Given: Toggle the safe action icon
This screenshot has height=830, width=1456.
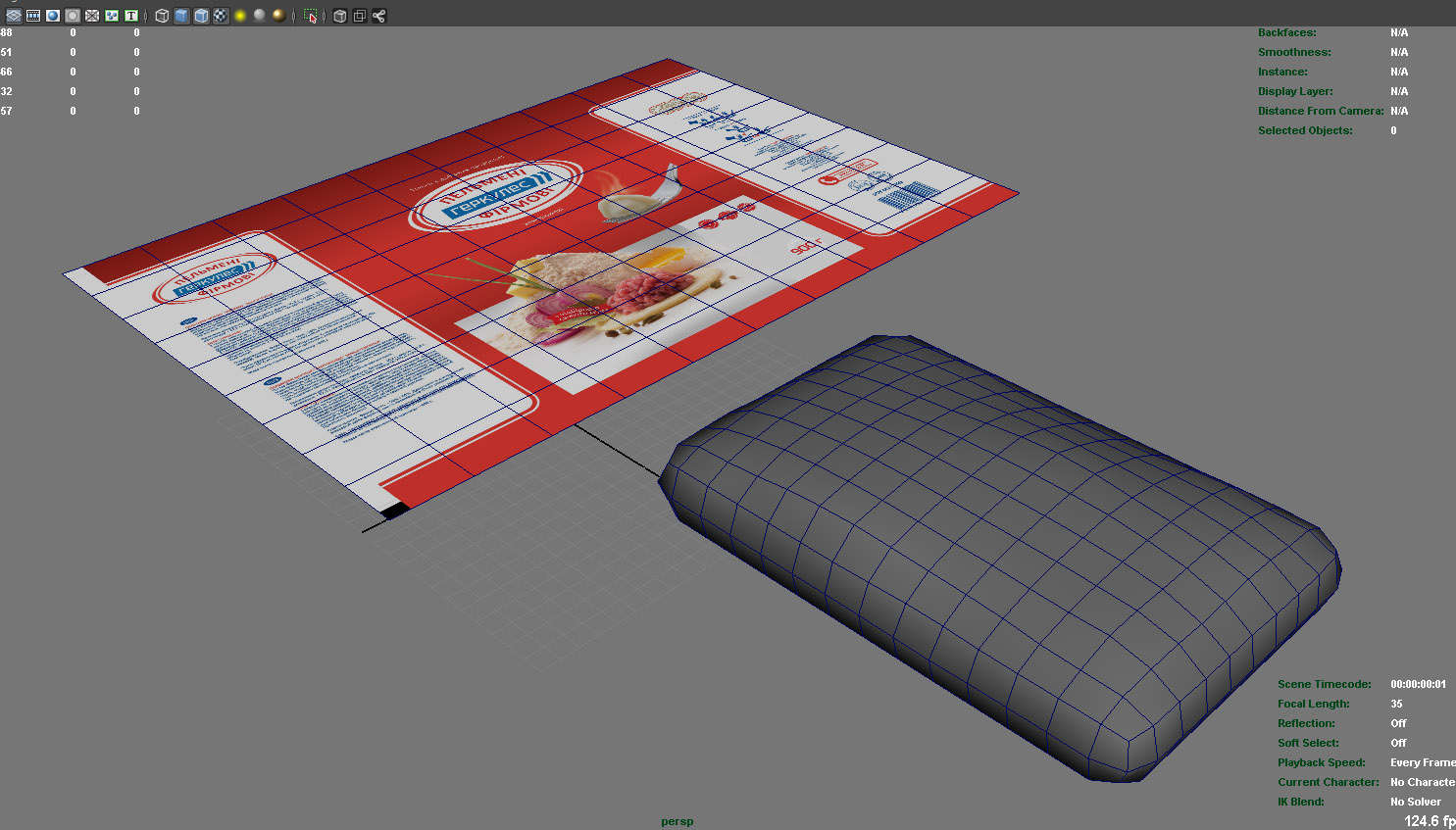Looking at the screenshot, I should 112,16.
